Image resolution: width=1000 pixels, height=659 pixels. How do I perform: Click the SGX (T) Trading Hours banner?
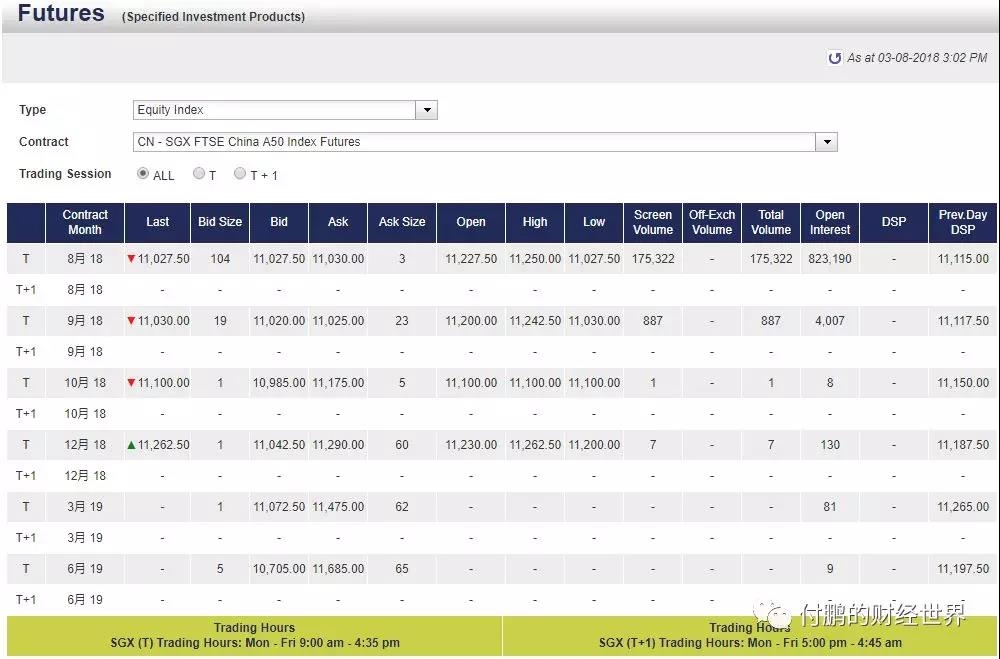[255, 636]
